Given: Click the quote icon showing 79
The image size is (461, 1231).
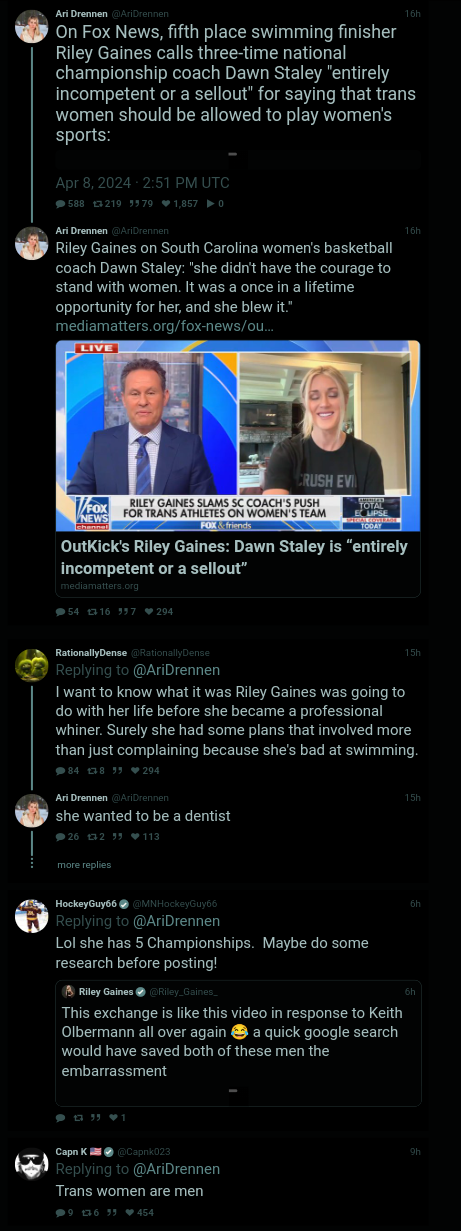Looking at the screenshot, I should [x=133, y=204].
